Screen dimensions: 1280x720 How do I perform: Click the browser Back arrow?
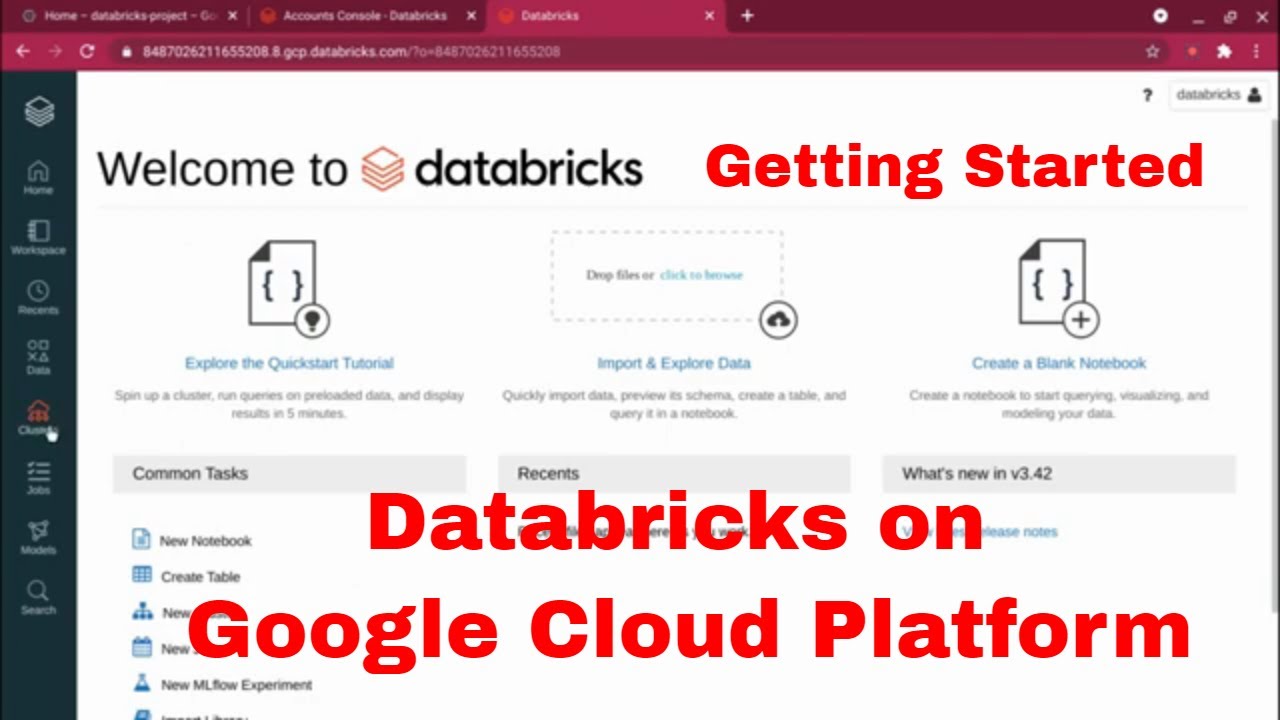click(23, 51)
